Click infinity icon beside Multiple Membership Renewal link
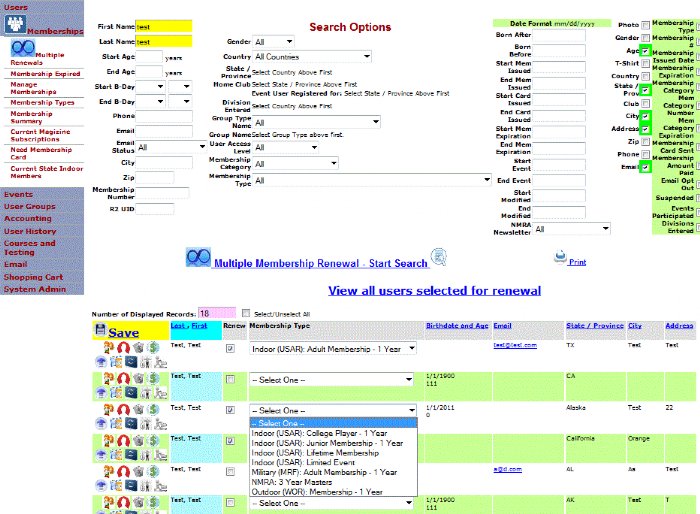The width and height of the screenshot is (700, 514). 198,258
